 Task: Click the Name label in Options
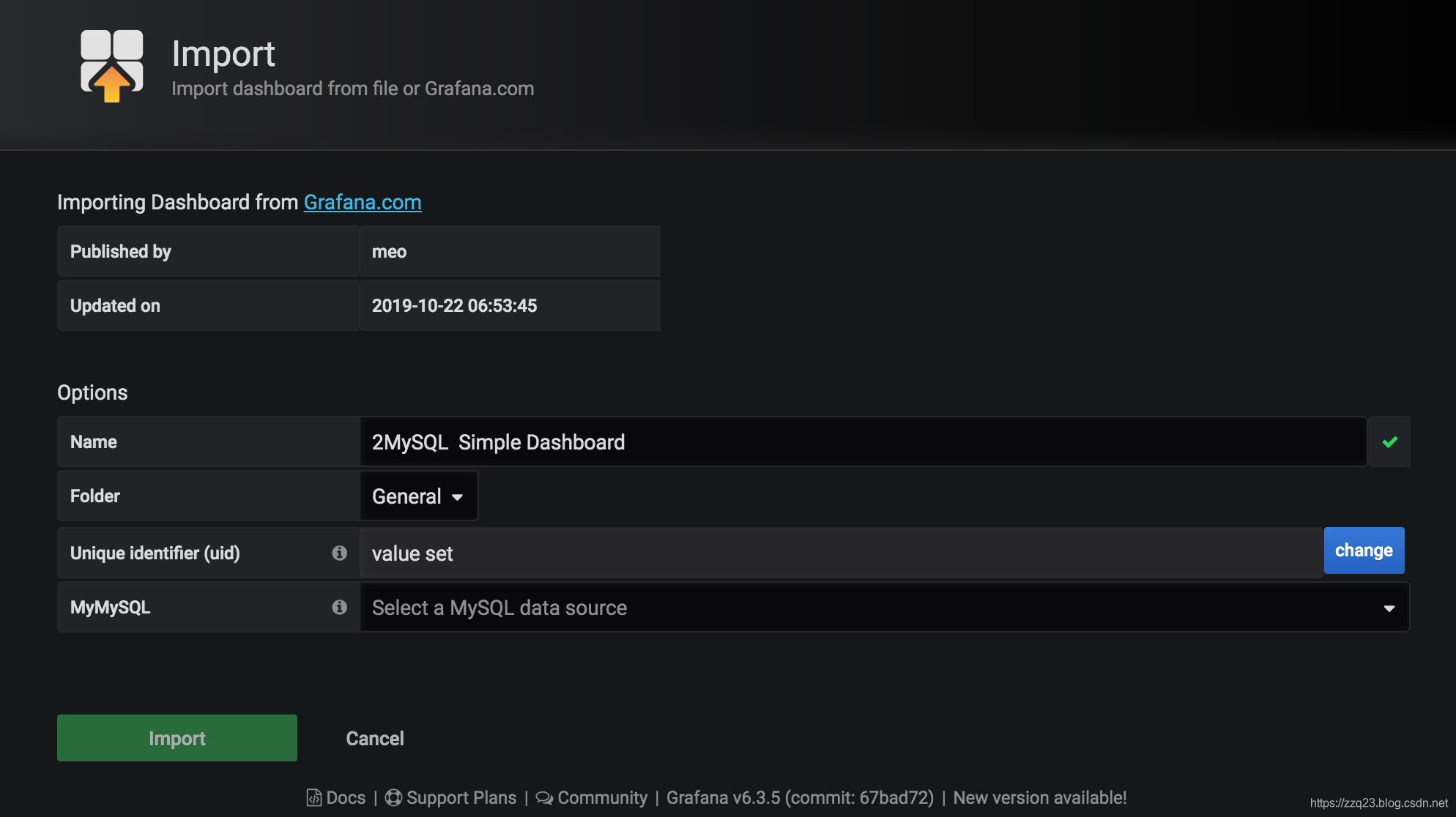pyautogui.click(x=94, y=442)
